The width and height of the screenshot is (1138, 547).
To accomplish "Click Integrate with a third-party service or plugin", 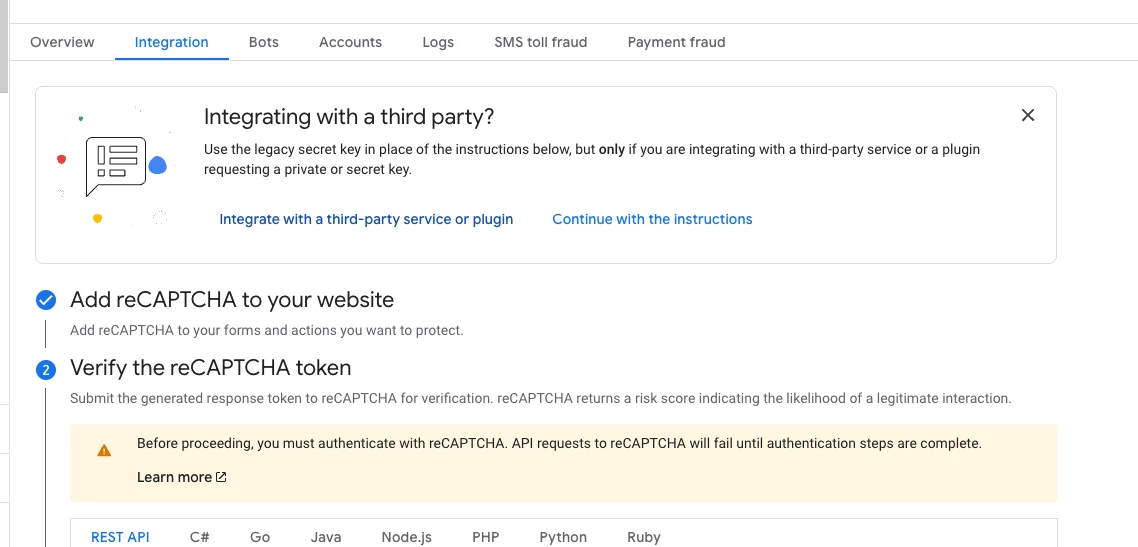I will point(367,219).
